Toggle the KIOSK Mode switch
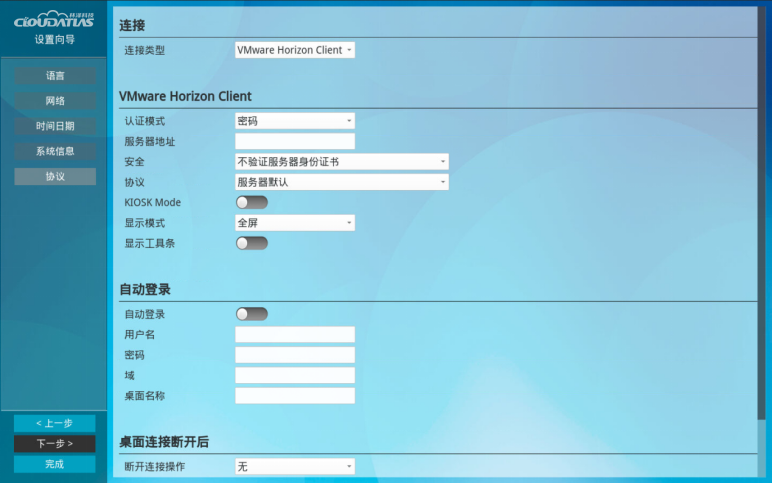Image resolution: width=772 pixels, height=483 pixels. 251,202
